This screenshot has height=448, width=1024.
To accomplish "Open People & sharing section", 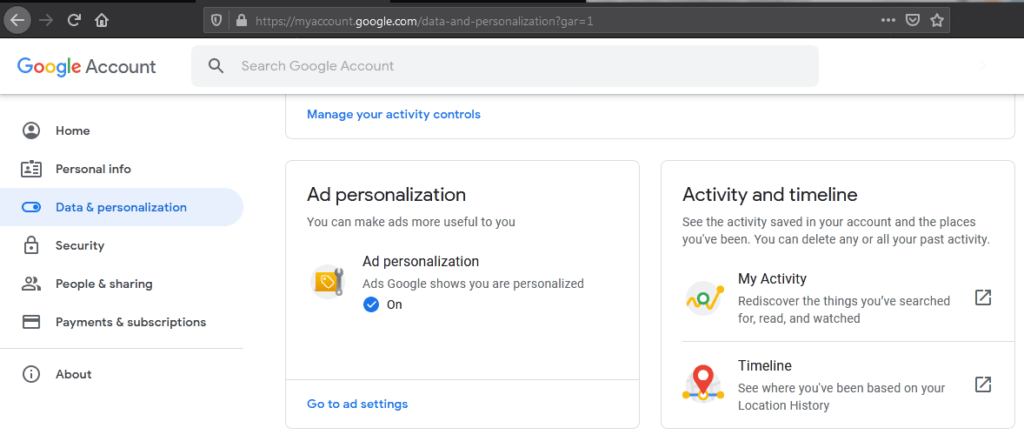I will click(x=104, y=284).
